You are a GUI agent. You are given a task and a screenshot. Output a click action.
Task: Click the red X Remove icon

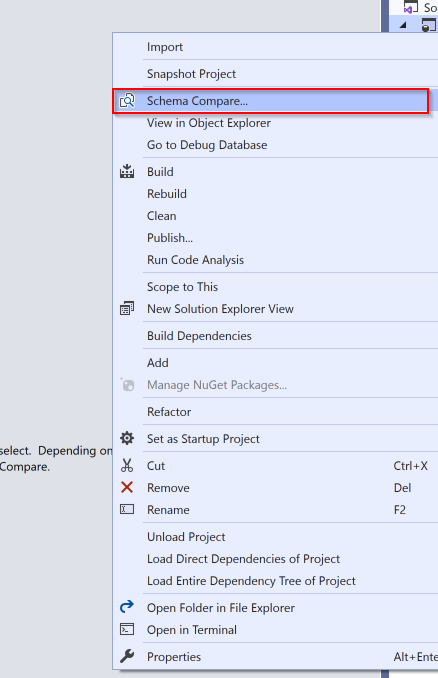click(127, 488)
